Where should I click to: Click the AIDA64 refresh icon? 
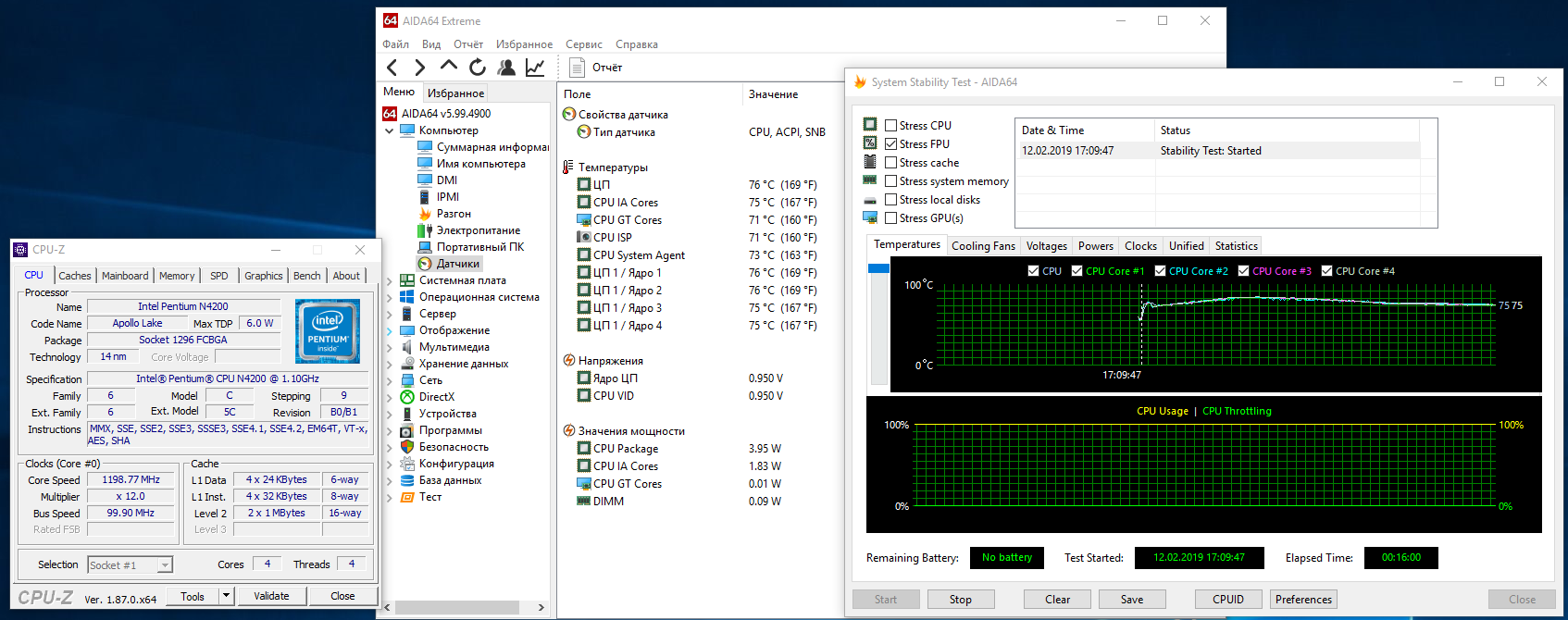(x=478, y=68)
